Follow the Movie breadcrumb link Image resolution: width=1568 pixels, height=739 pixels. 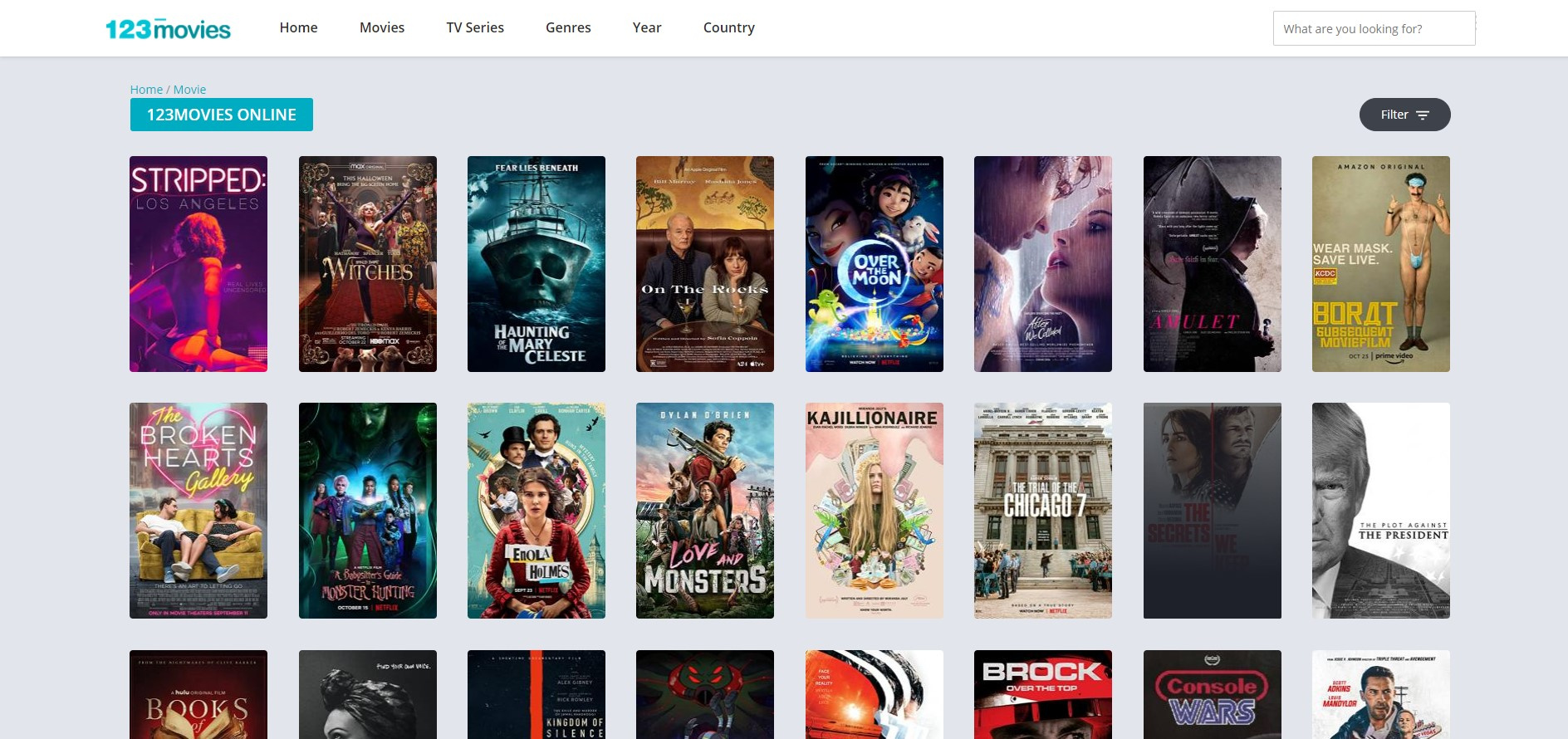189,89
